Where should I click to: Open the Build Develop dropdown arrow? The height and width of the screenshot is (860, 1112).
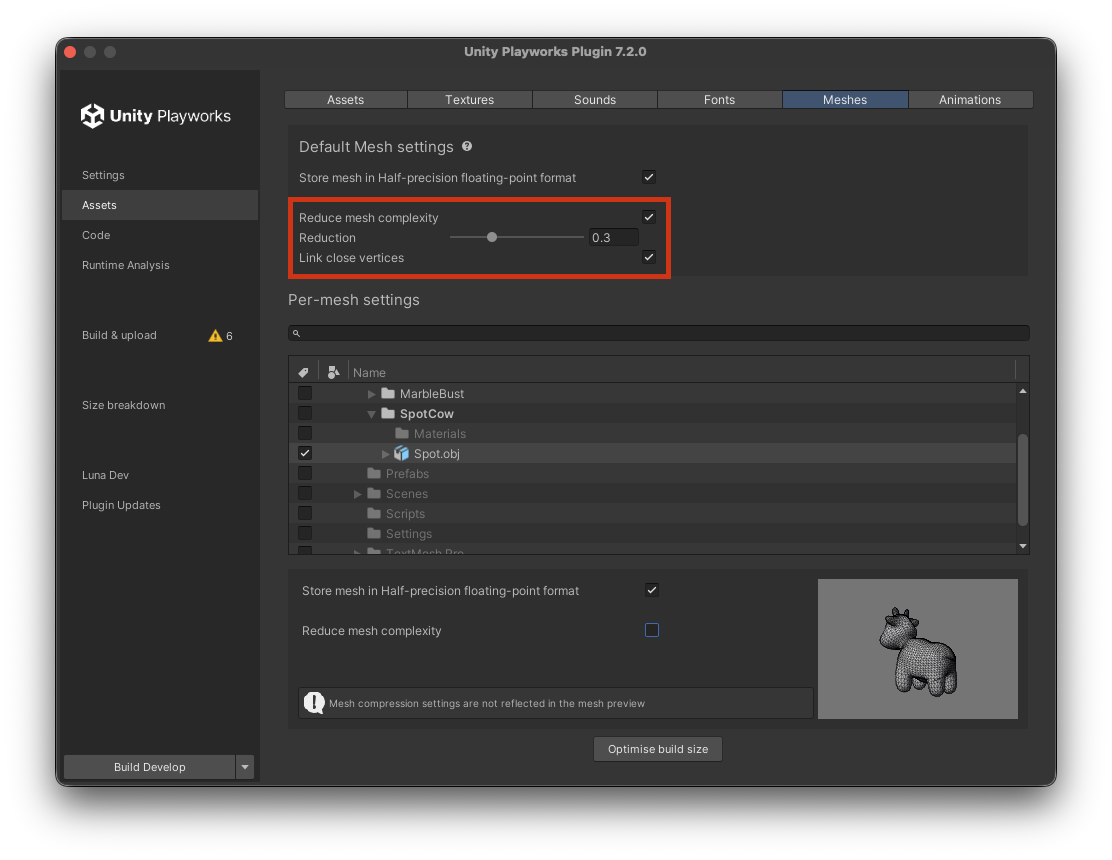tap(245, 767)
